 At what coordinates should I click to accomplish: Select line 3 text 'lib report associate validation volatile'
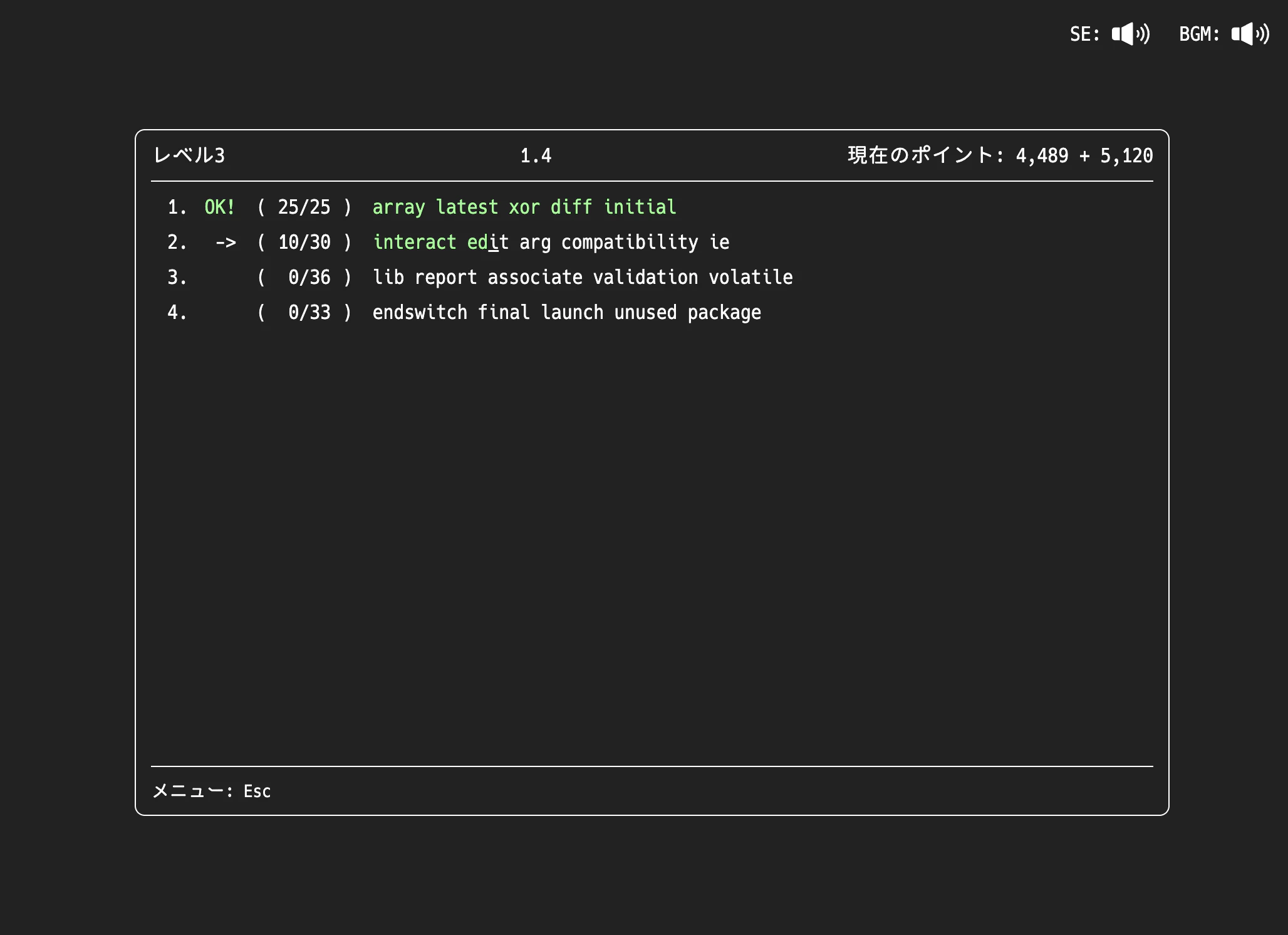[583, 277]
